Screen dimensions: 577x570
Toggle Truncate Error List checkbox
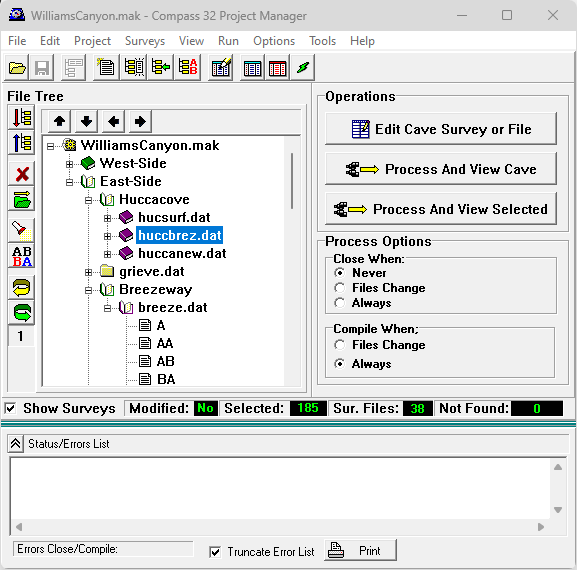pos(215,552)
